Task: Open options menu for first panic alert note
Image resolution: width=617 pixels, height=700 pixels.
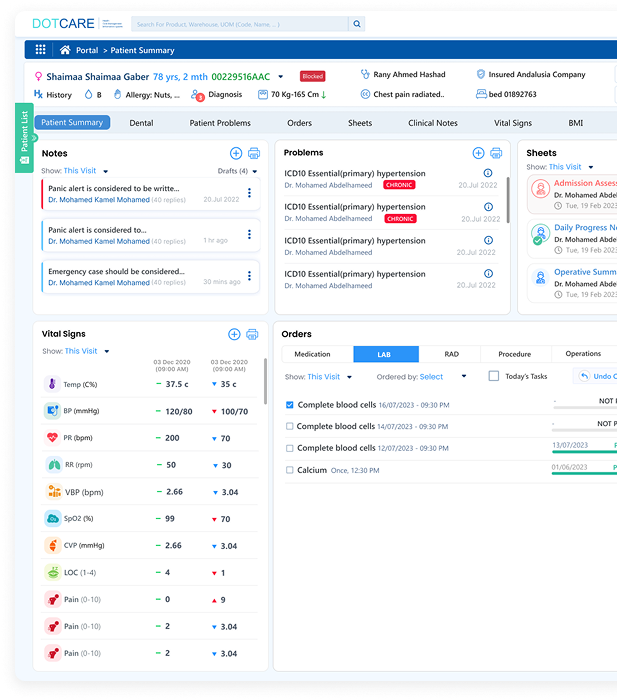Action: click(x=249, y=194)
